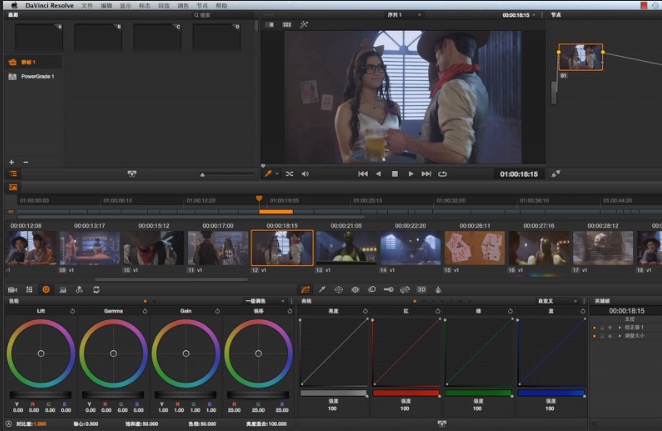662x431 pixels.
Task: Click the red curve intensity bar
Action: pyautogui.click(x=406, y=393)
